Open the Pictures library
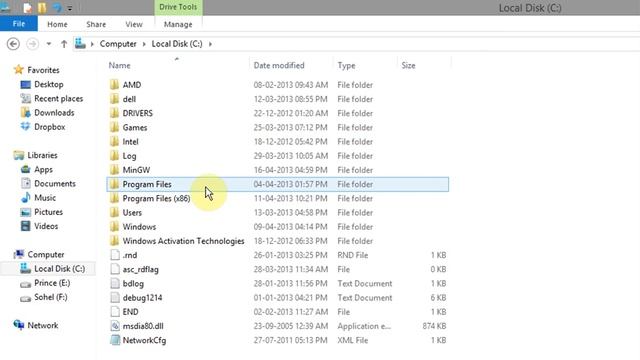The image size is (640, 360). coord(48,212)
